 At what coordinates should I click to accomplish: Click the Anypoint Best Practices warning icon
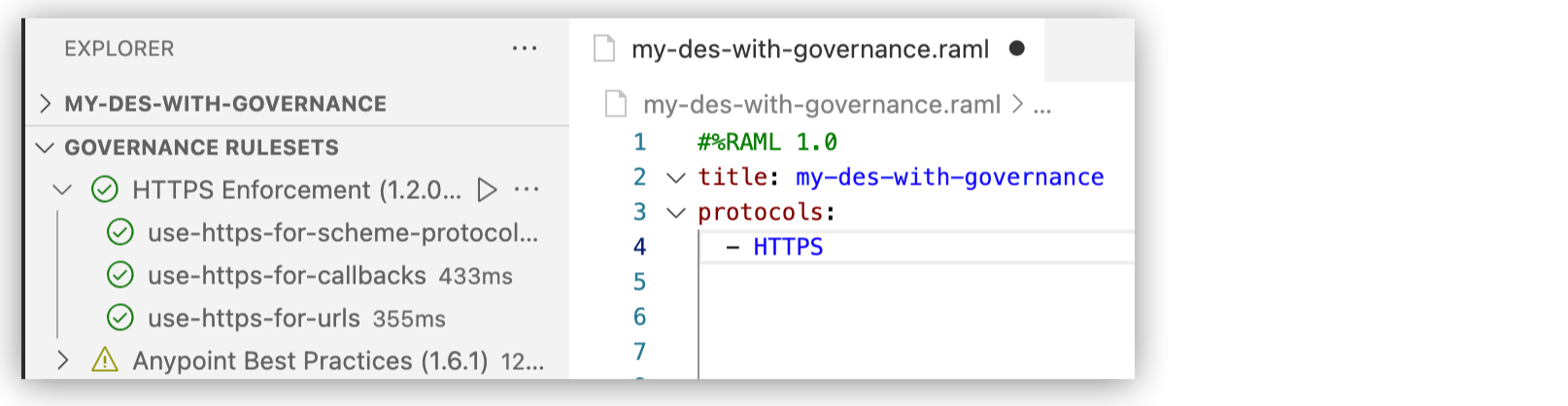tap(105, 361)
